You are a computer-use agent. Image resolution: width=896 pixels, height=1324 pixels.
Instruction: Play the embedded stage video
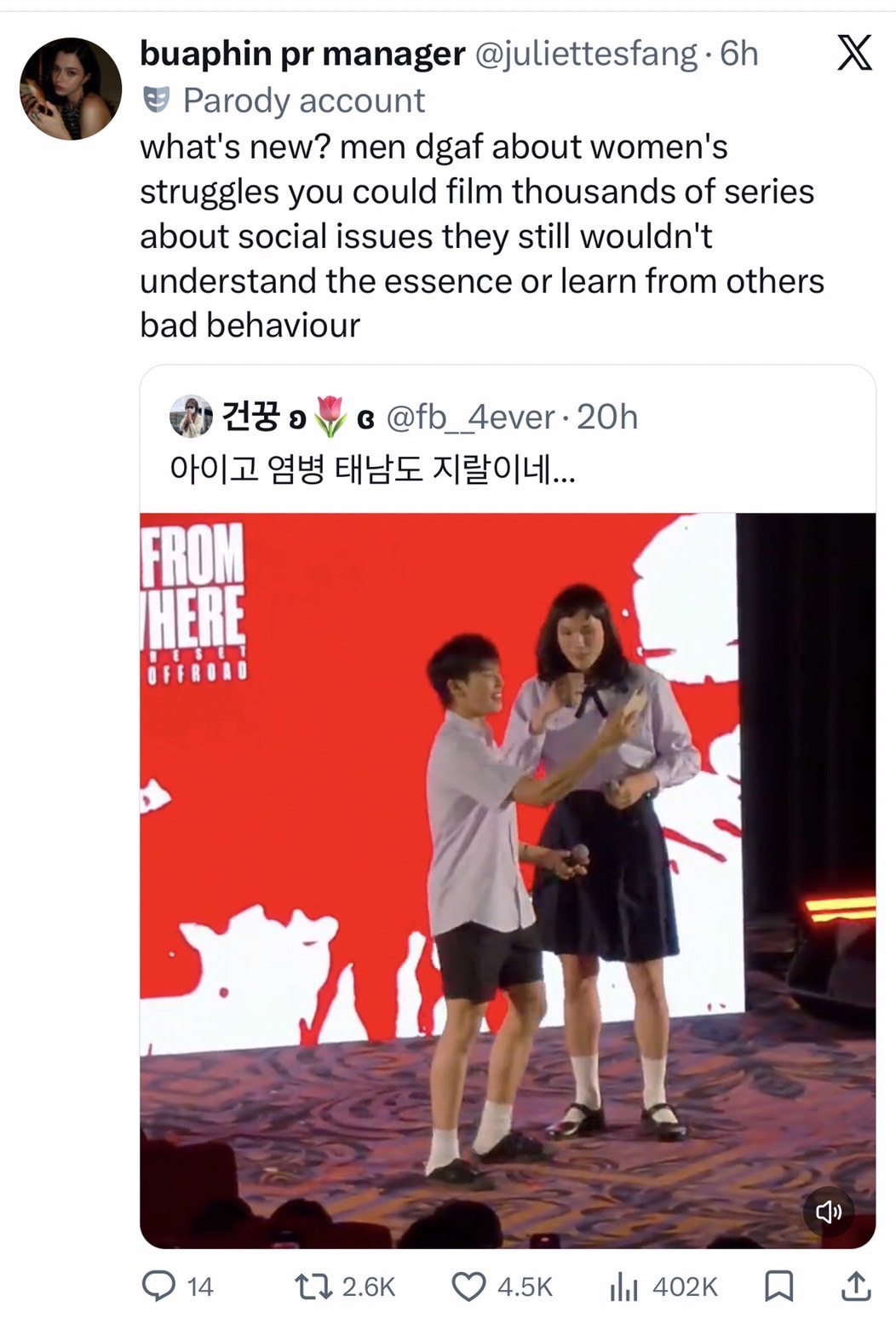pyautogui.click(x=508, y=880)
